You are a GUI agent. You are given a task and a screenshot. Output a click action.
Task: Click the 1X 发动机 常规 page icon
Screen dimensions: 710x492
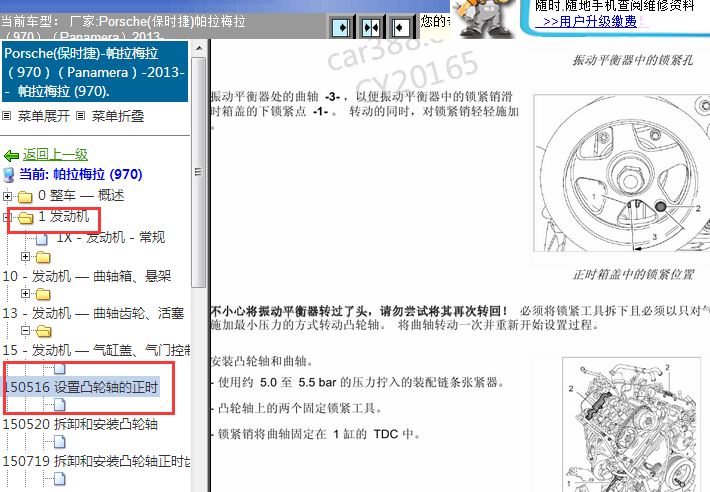pos(42,239)
